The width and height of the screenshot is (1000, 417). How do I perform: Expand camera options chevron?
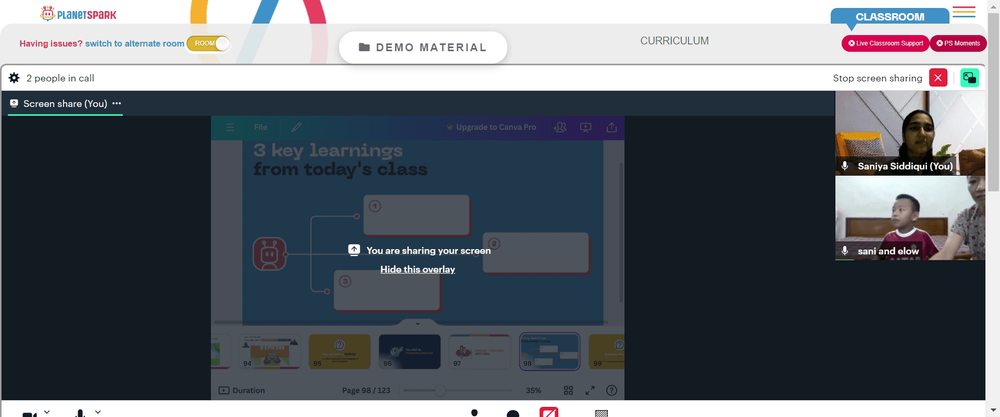click(x=47, y=411)
